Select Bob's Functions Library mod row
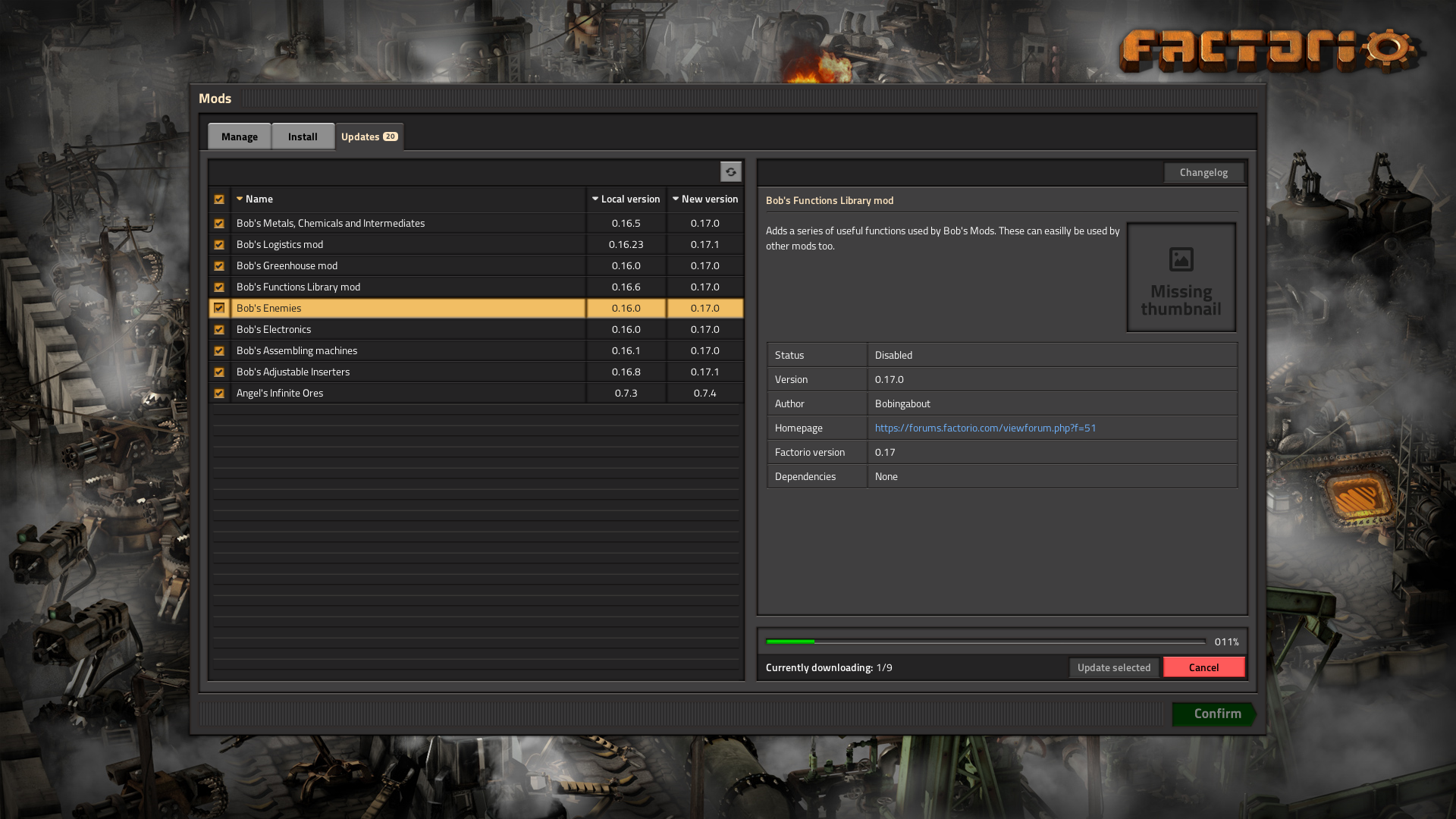Viewport: 1456px width, 819px height. [476, 287]
